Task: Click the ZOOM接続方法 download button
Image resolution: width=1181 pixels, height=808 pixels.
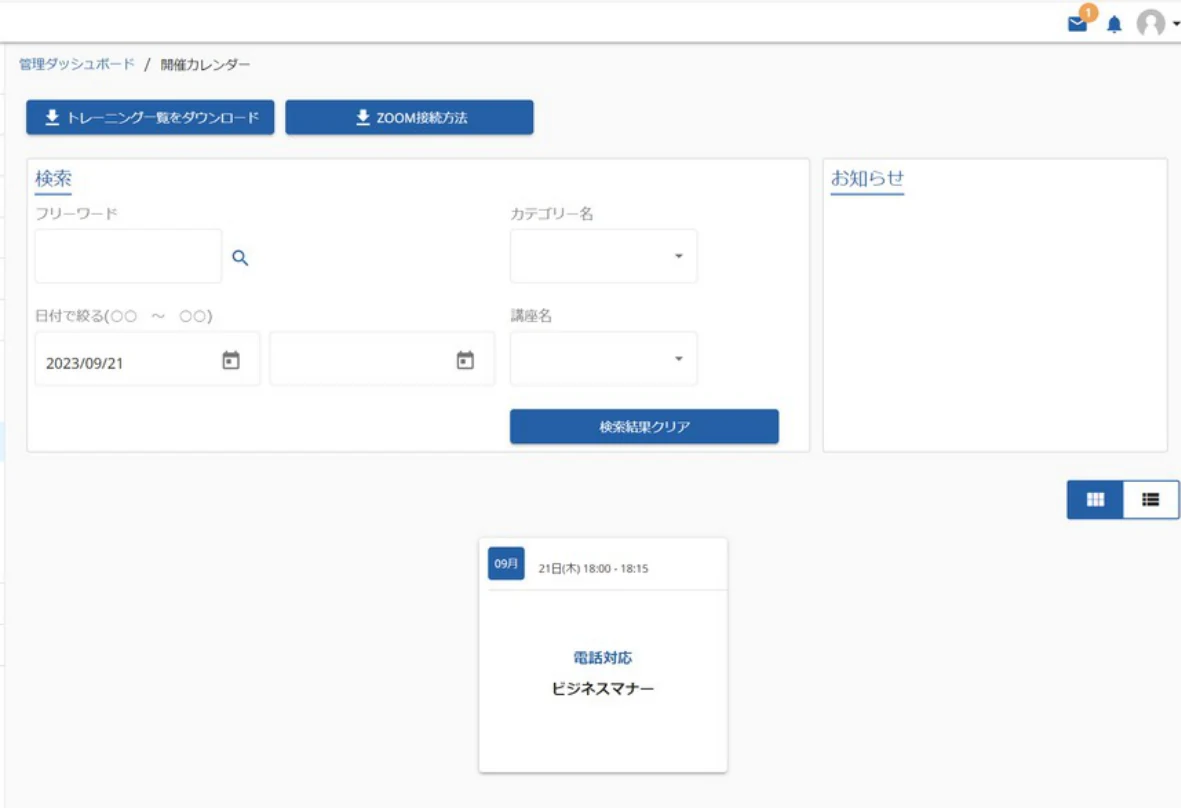Action: click(x=409, y=117)
